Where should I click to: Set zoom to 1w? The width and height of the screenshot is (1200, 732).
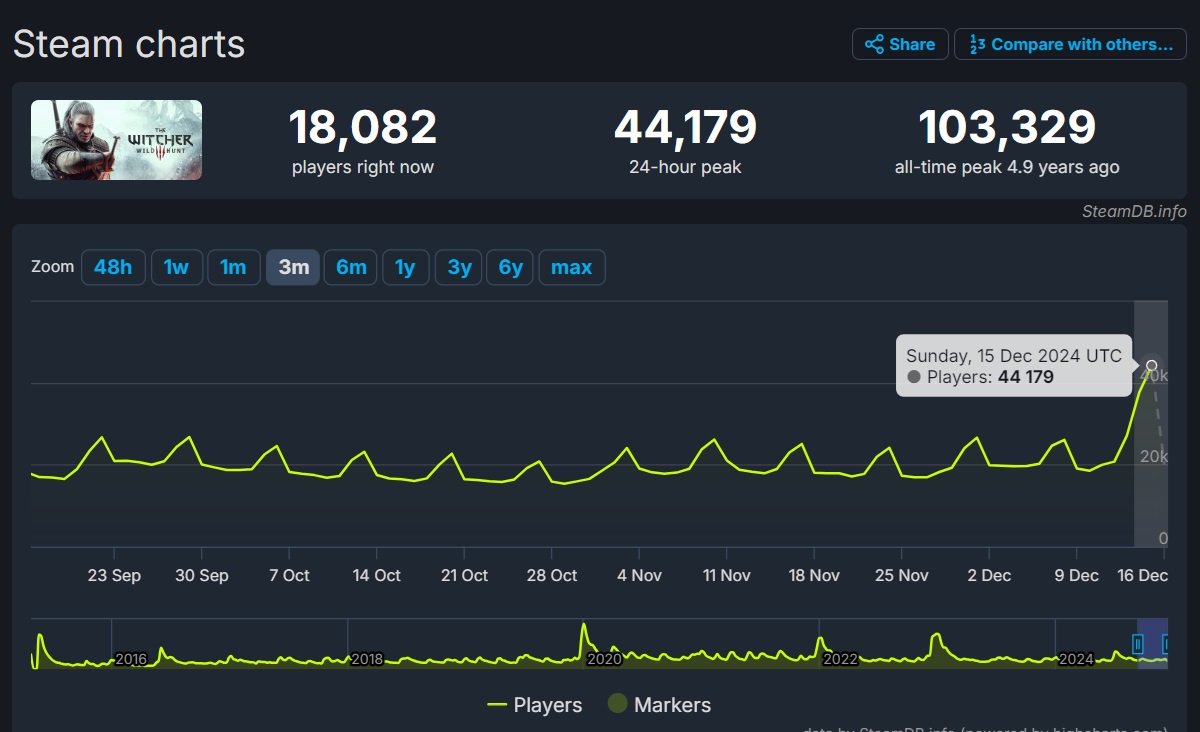click(x=177, y=267)
